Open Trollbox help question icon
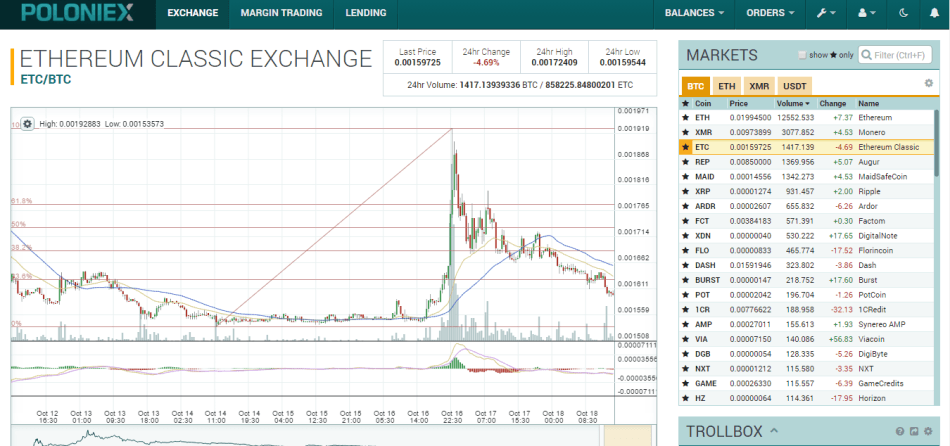Screen dimensions: 950x446 tap(900, 431)
